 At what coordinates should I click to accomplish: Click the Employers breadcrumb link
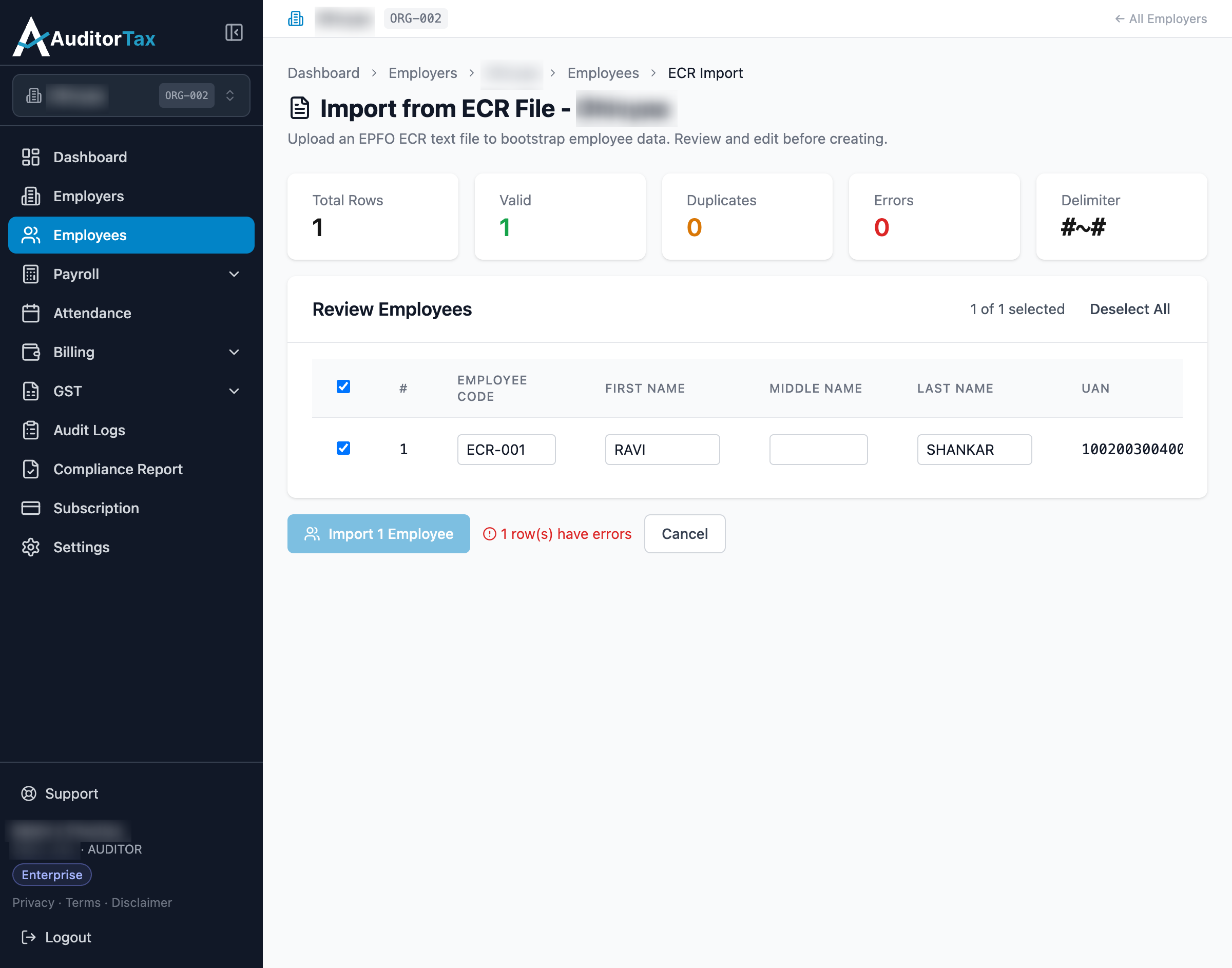[x=423, y=73]
